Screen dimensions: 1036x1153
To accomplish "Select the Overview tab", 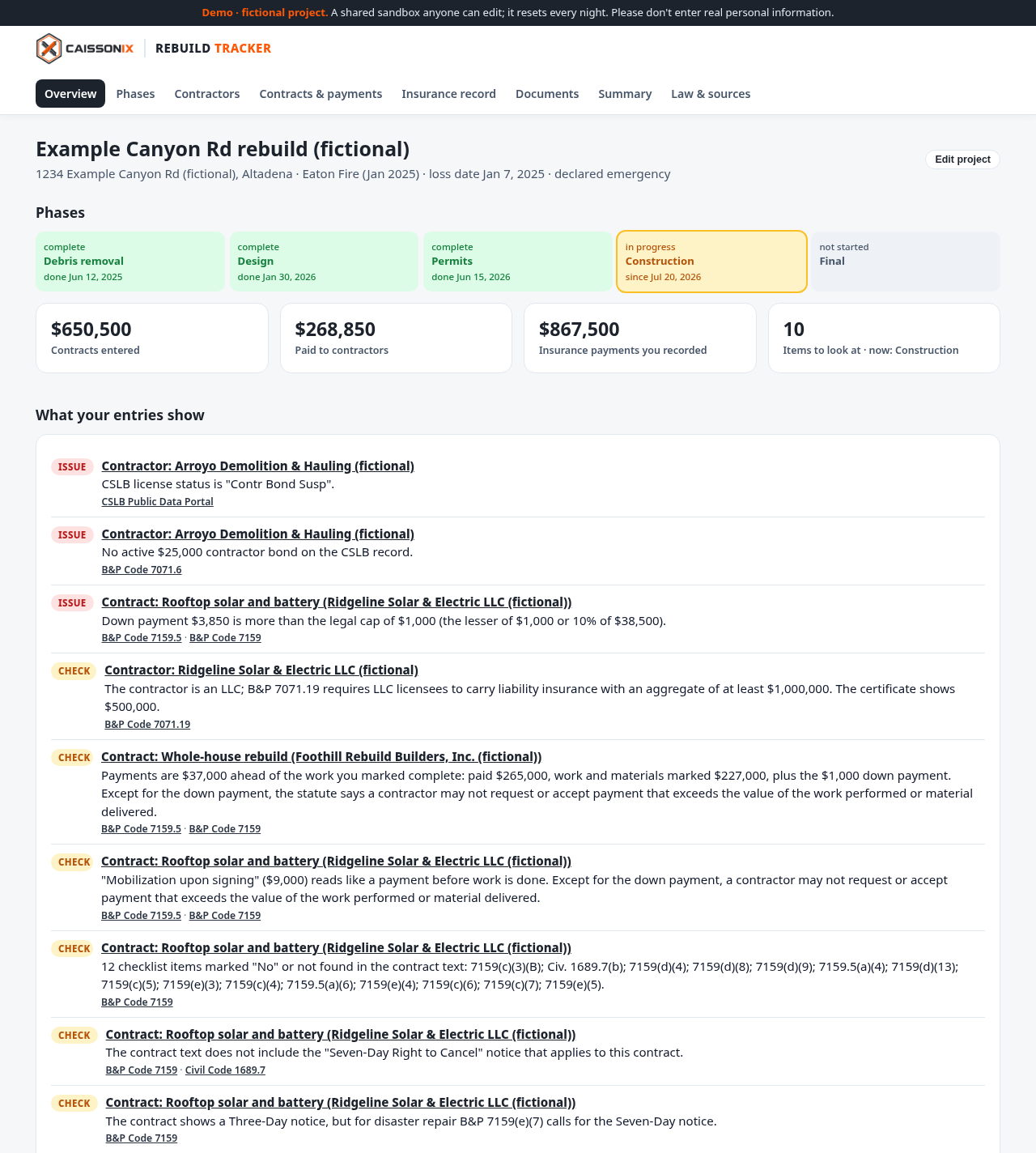I will coord(70,94).
